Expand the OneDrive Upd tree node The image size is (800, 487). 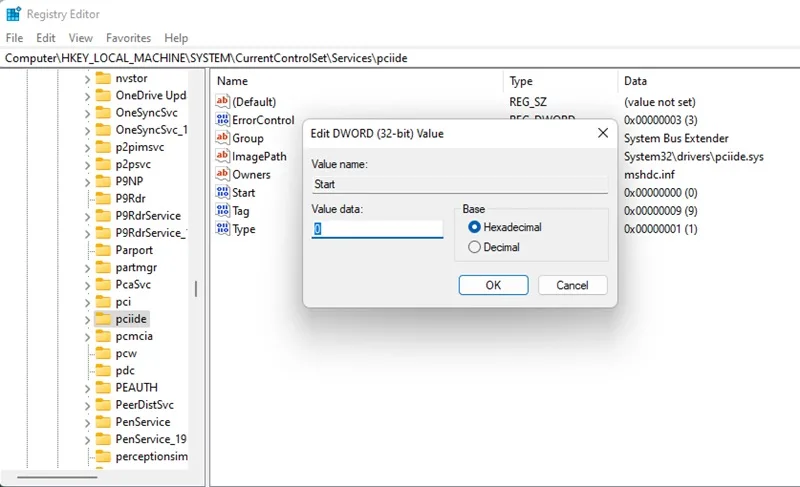point(87,96)
